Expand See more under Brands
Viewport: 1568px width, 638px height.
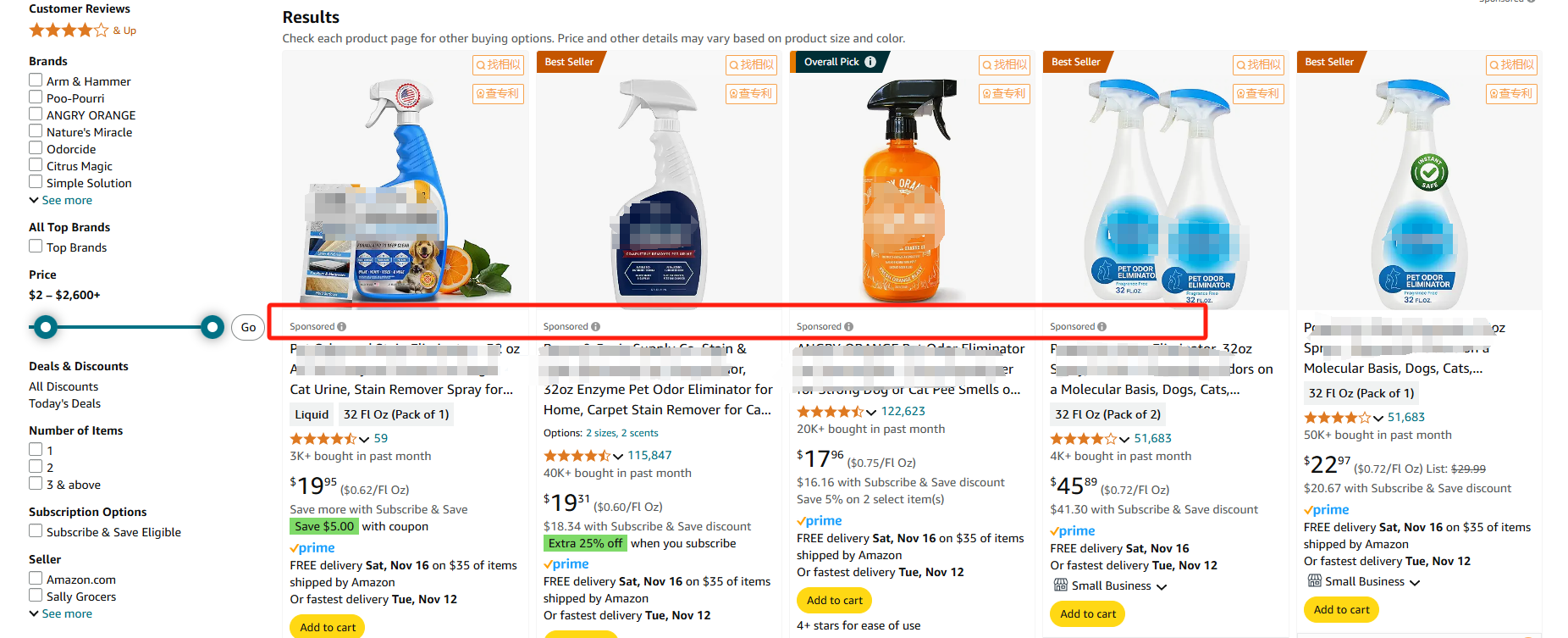(61, 201)
